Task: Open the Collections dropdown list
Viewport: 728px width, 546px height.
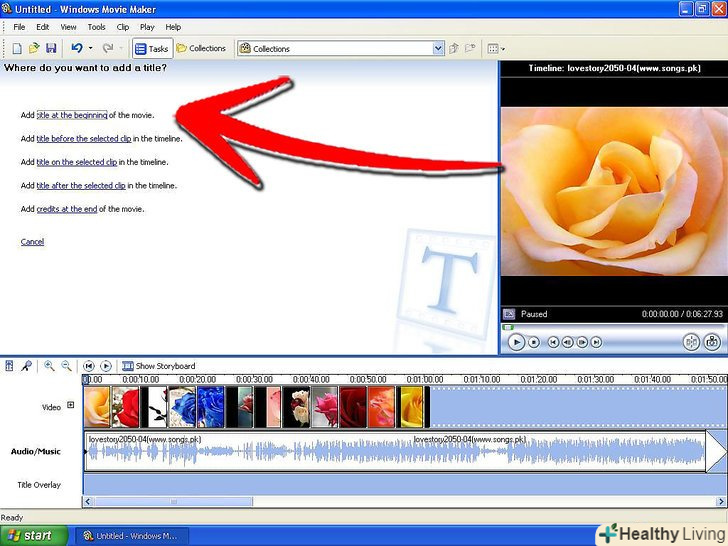Action: 438,48
